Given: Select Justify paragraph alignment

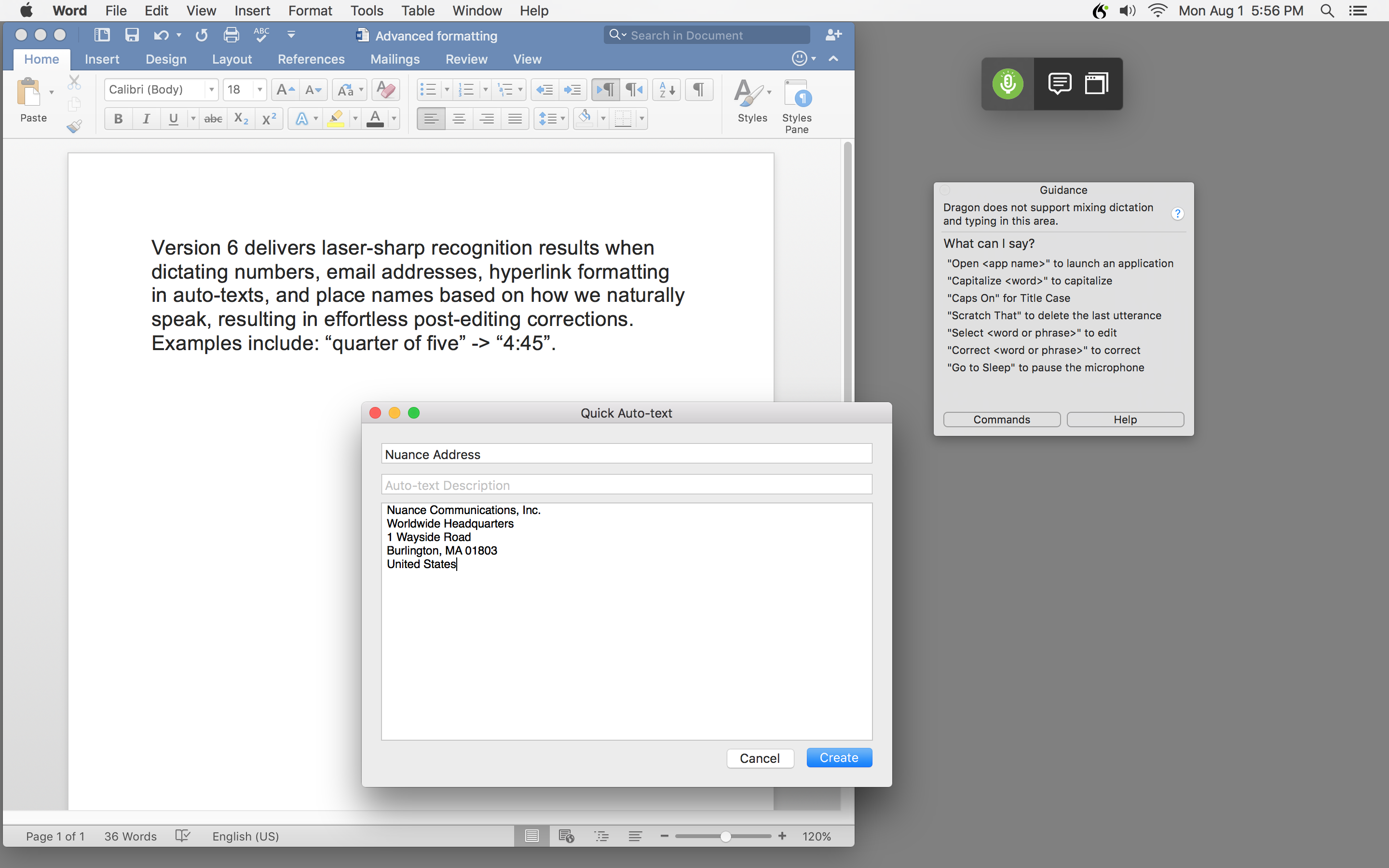Looking at the screenshot, I should pos(516,119).
